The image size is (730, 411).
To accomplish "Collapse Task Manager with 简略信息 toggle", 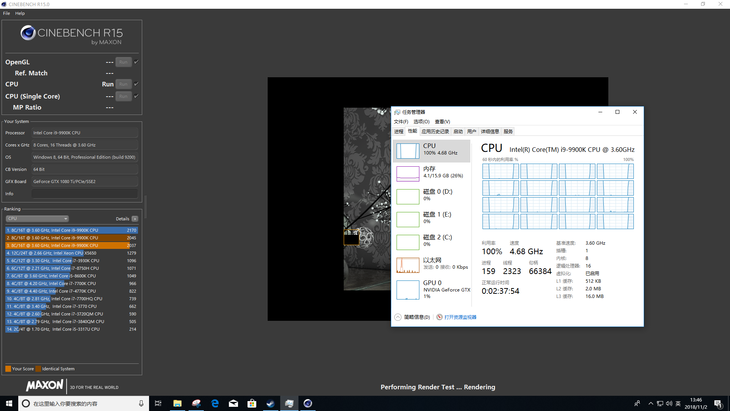I will click(414, 317).
